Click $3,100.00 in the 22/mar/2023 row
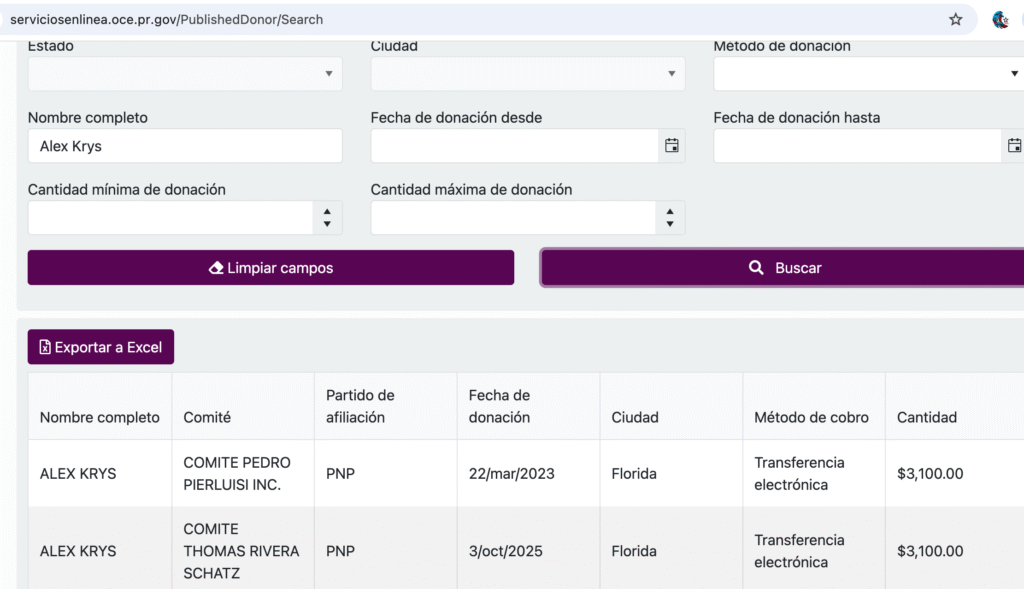Screen dimensions: 1024x589 tap(930, 473)
